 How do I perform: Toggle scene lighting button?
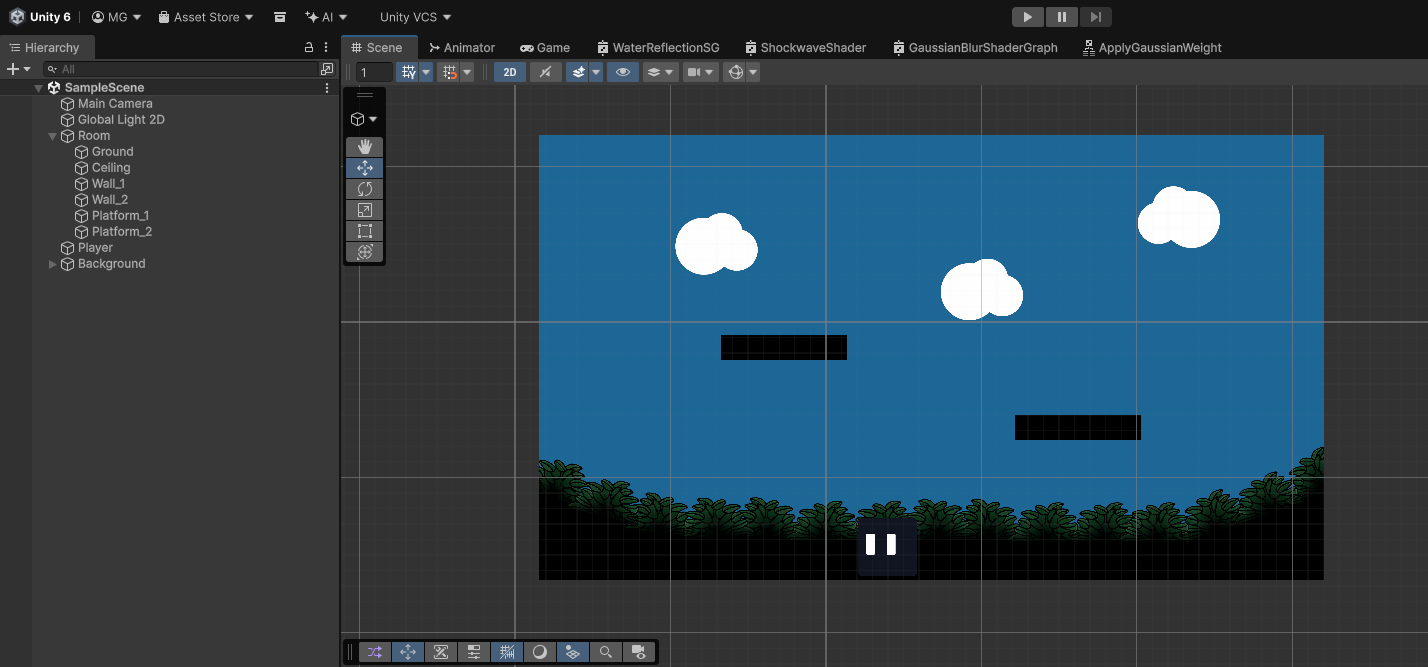[x=545, y=72]
